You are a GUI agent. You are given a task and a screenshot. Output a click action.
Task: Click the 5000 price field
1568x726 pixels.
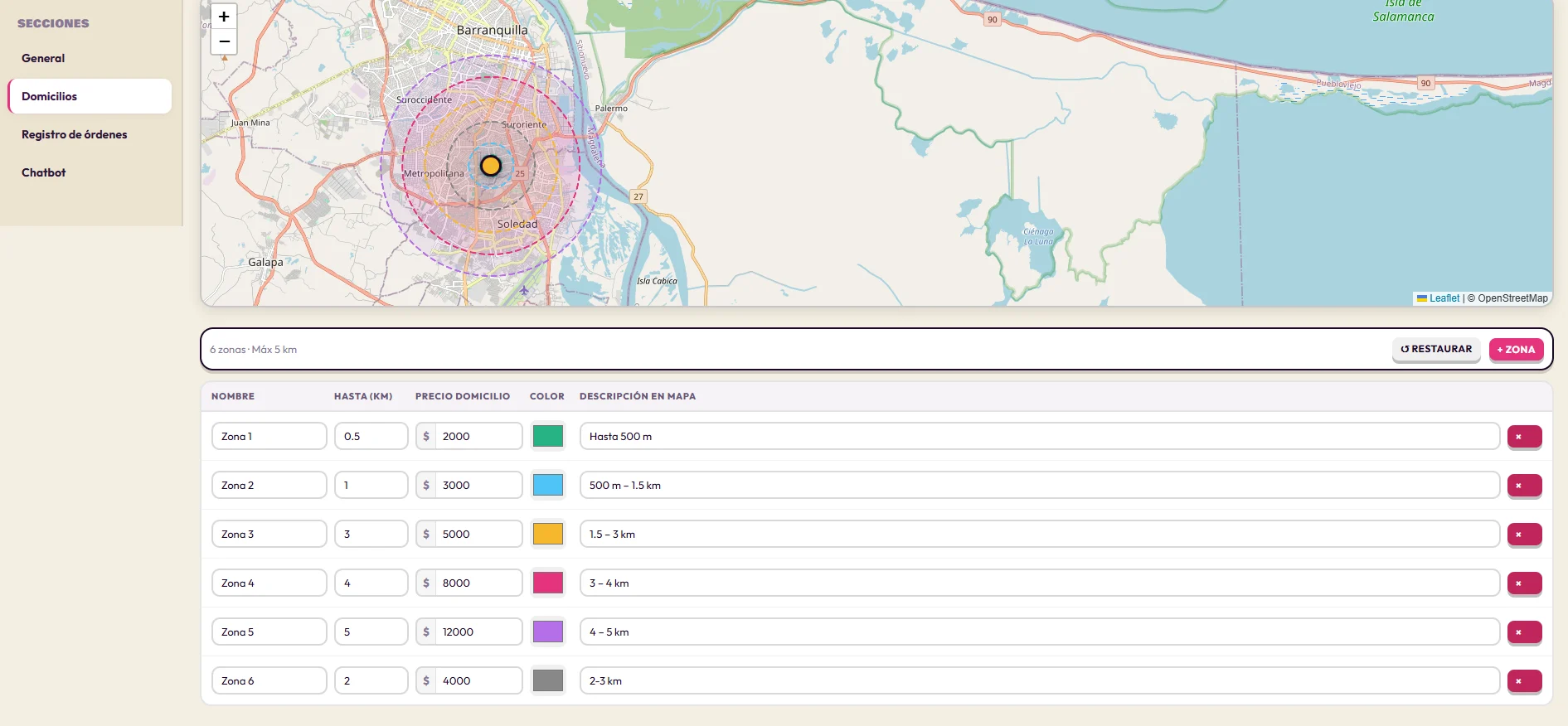(479, 534)
